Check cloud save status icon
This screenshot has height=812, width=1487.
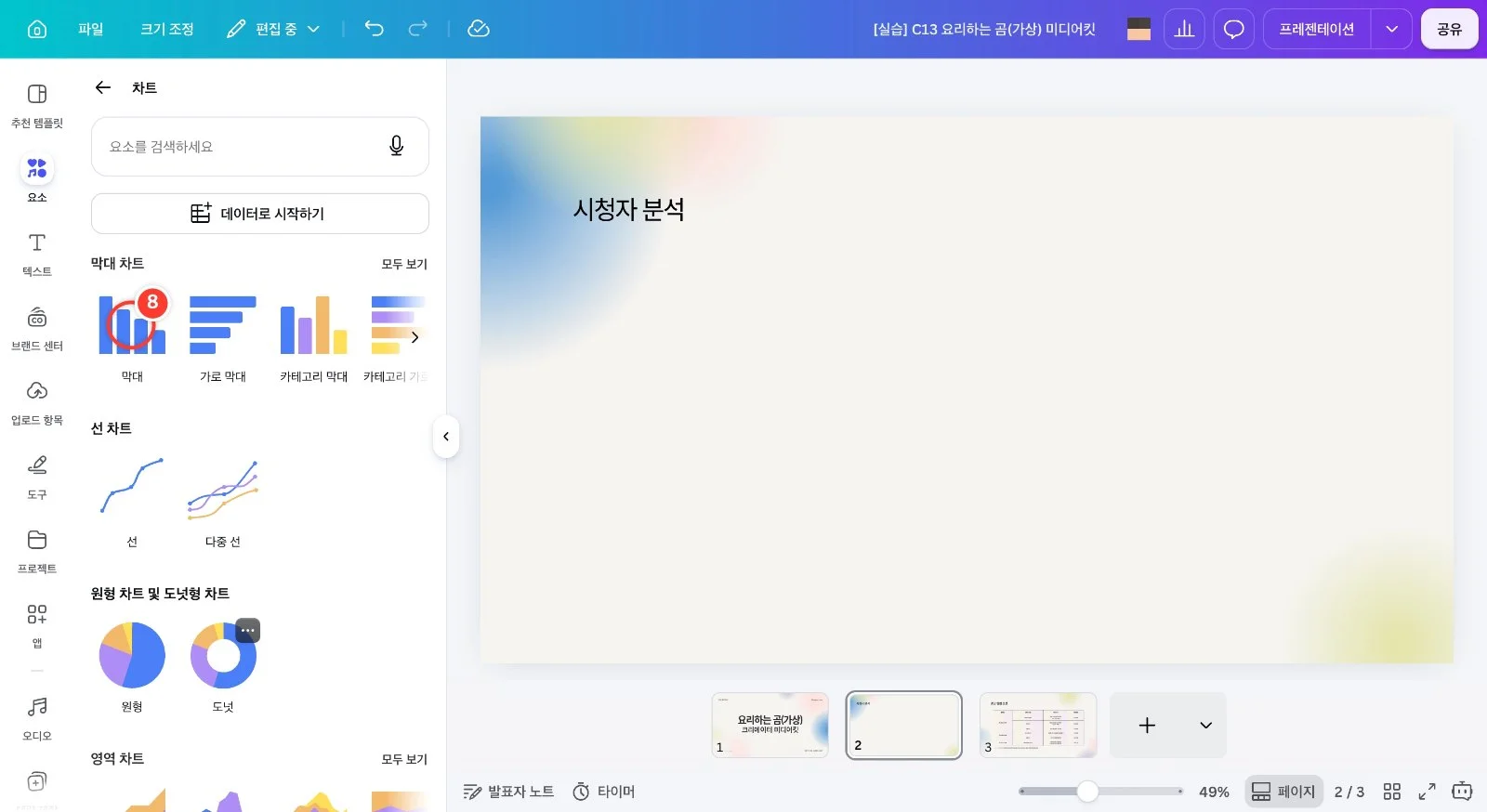[x=479, y=29]
